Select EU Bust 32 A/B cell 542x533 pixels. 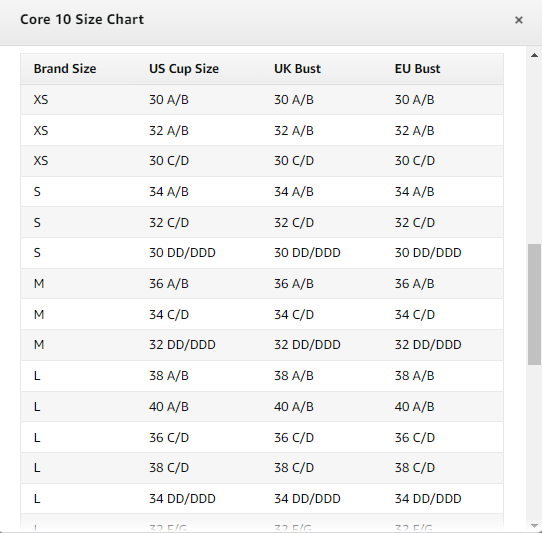414,131
